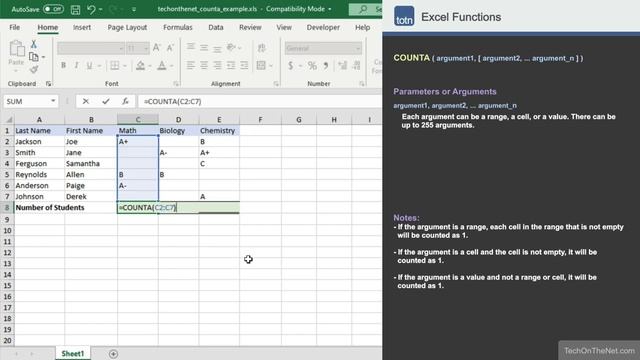Image resolution: width=640 pixels, height=360 pixels.
Task: Add a new sheet with the plus button
Action: pos(113,354)
